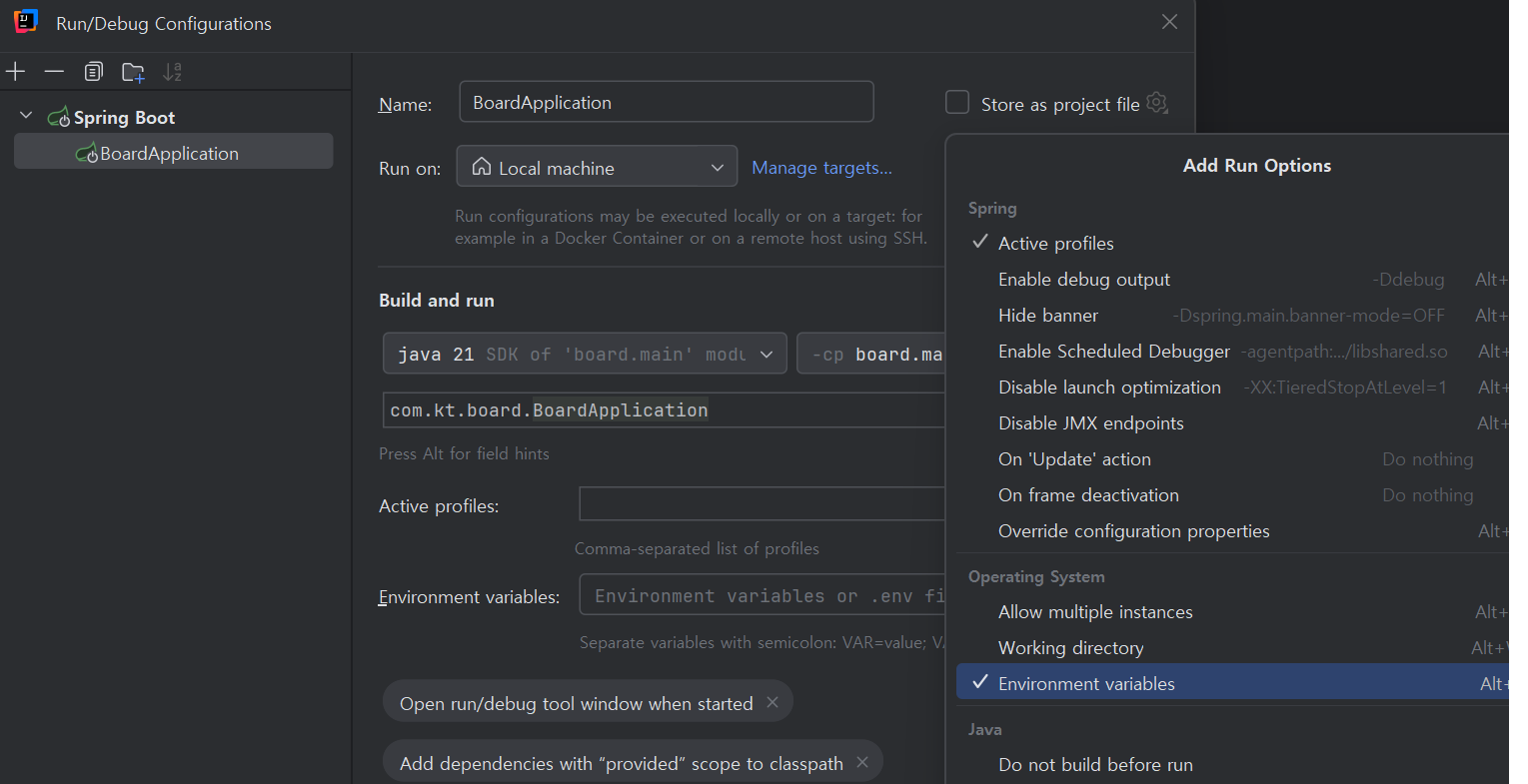Select Override configuration properties option
This screenshot has height=784, width=1528.
1232,531
